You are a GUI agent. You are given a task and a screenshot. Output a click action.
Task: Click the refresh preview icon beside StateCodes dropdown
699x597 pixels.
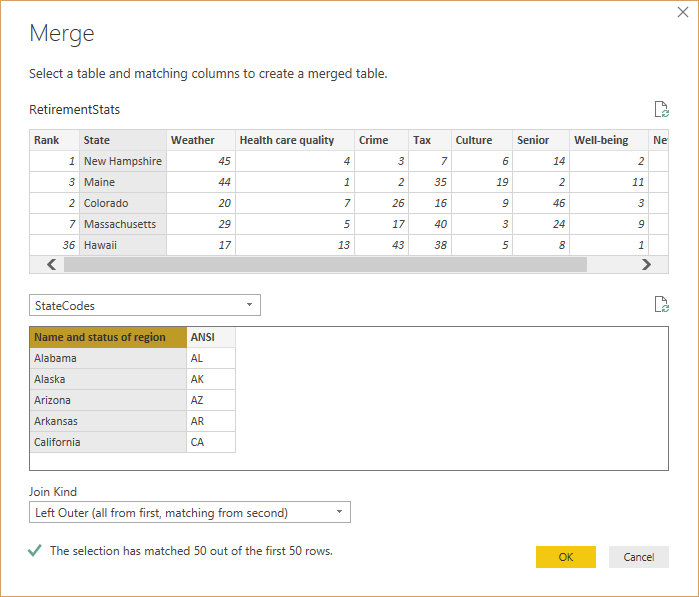662,305
